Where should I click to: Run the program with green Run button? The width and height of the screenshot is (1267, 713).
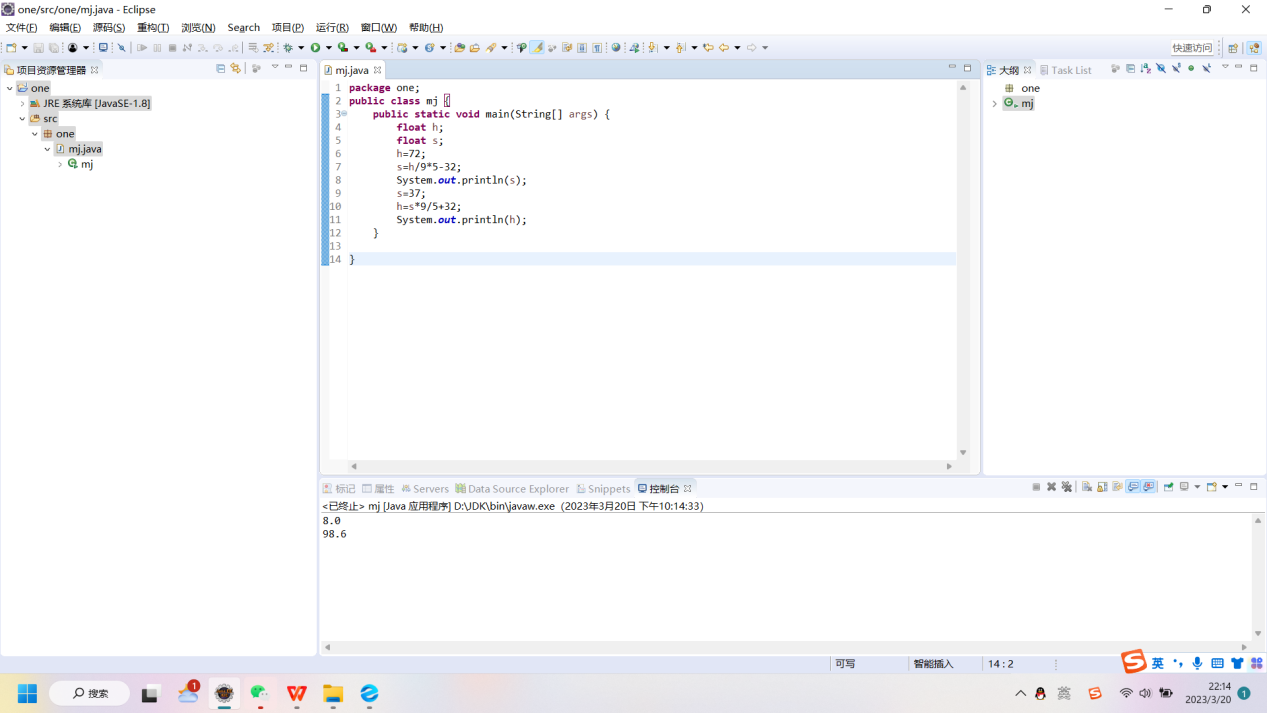coord(315,47)
